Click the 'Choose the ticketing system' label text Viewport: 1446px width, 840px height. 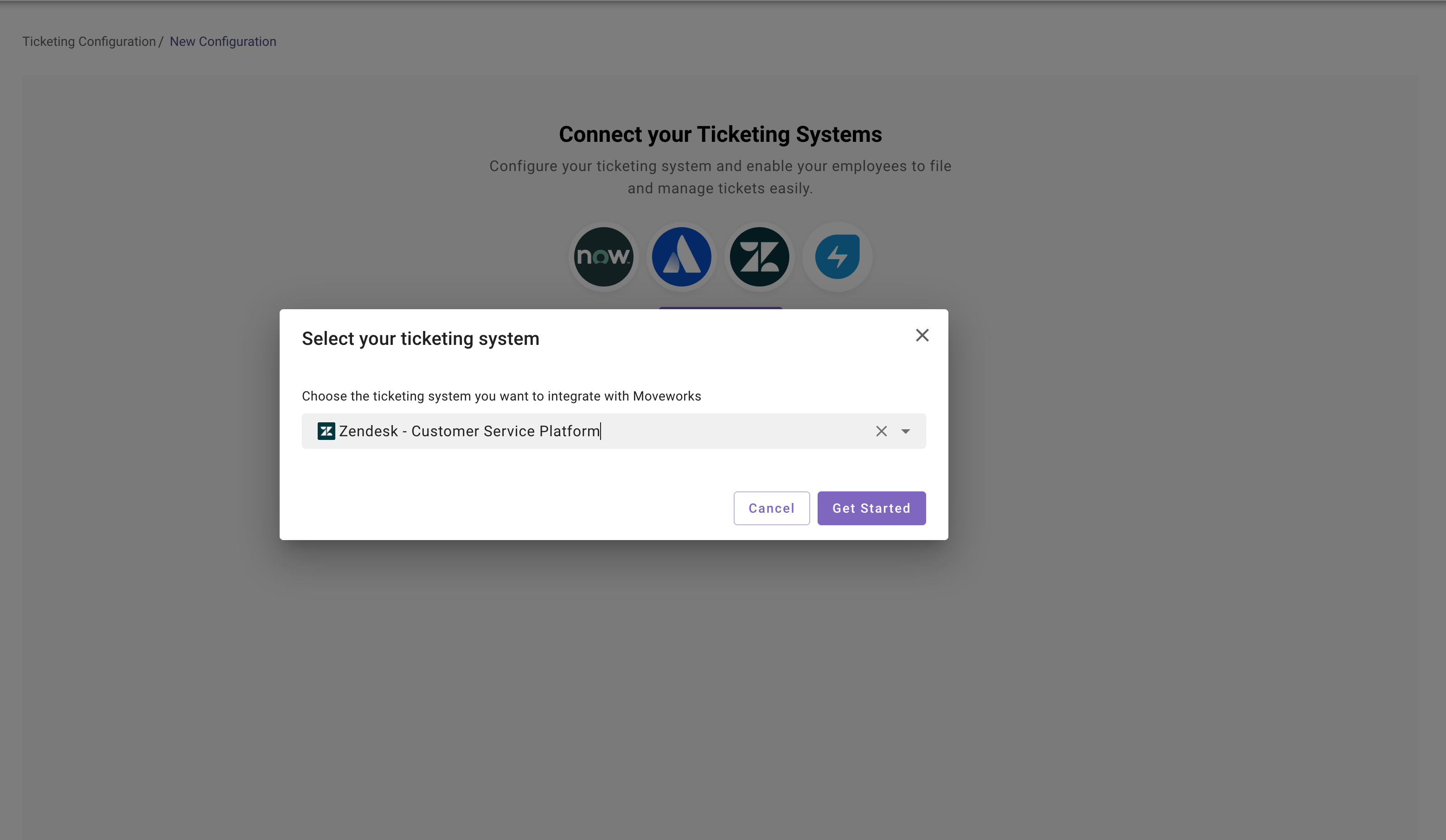501,396
